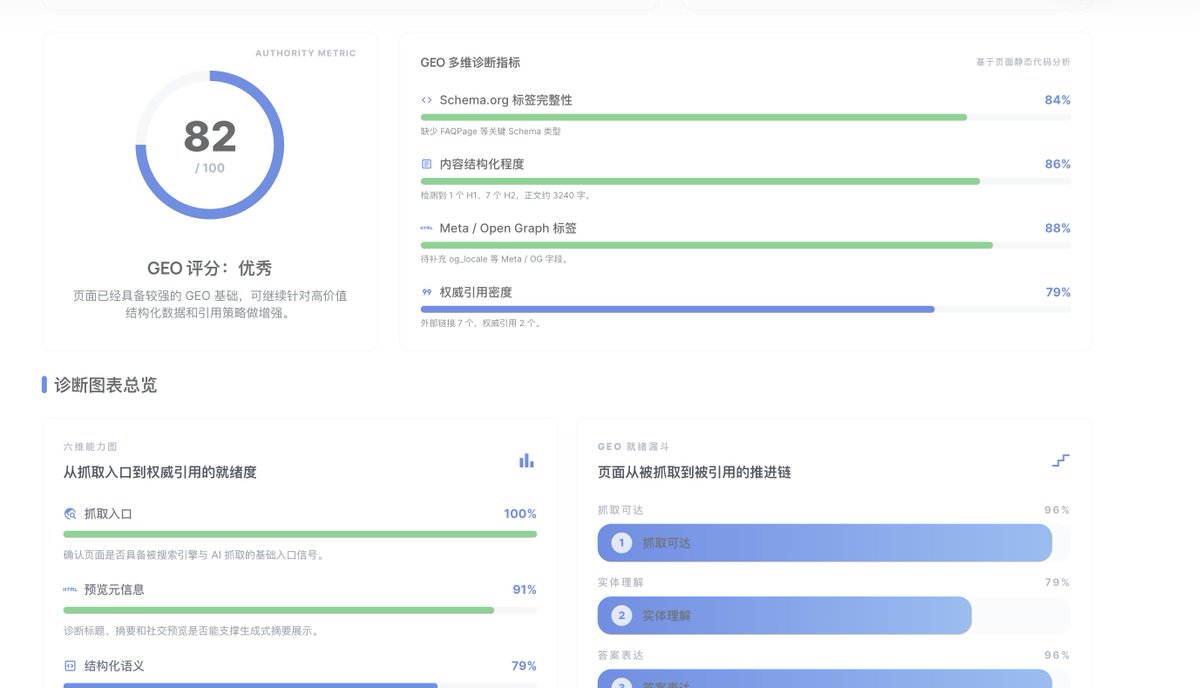Click the GEO 多维诊断指标 title
Screen dimensions: 1200x688
pyautogui.click(x=470, y=62)
